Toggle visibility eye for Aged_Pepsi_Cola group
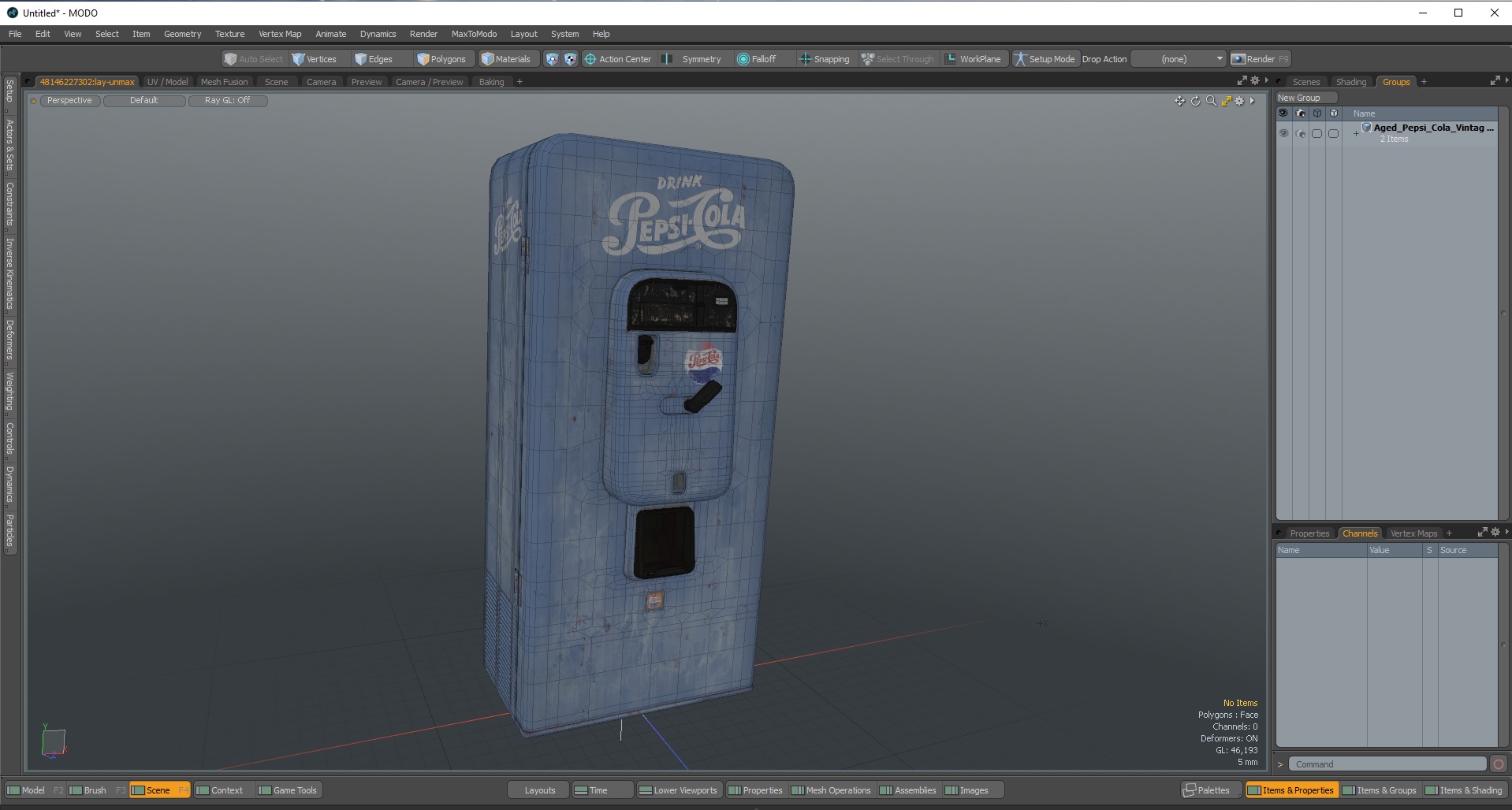This screenshot has height=810, width=1512. click(1283, 134)
